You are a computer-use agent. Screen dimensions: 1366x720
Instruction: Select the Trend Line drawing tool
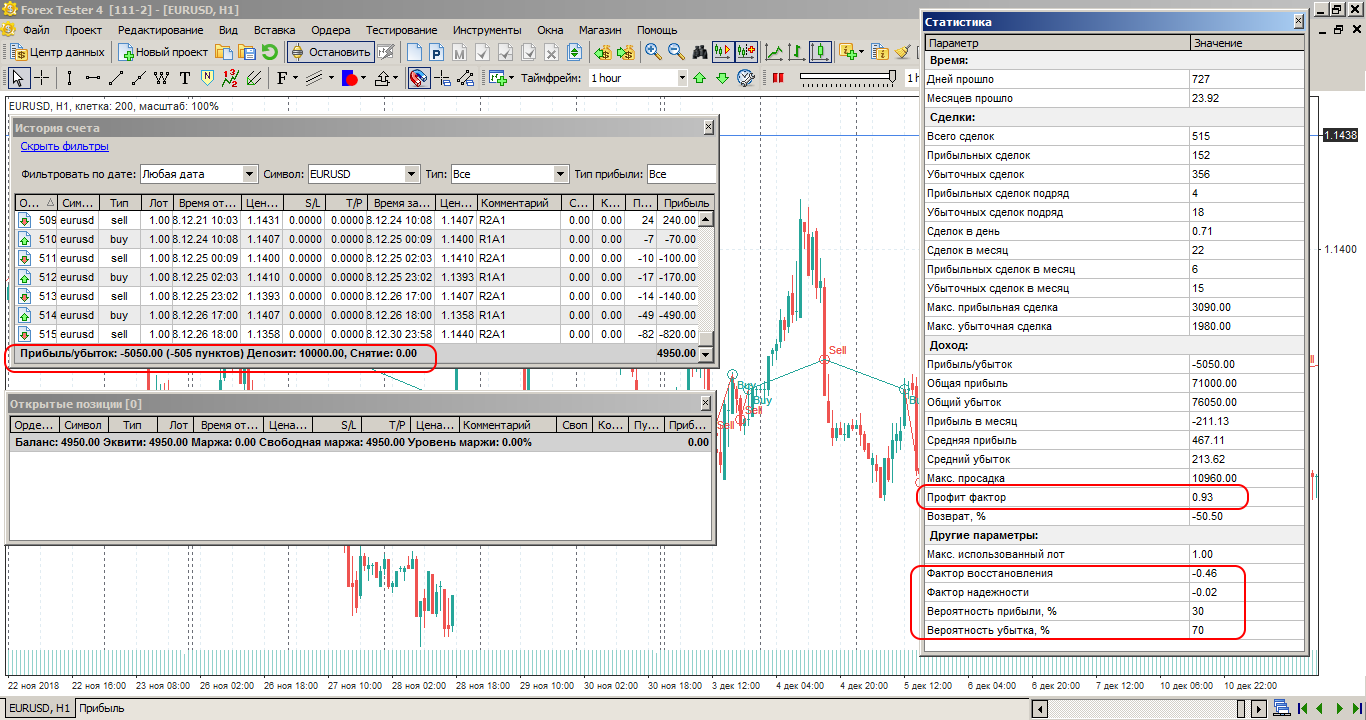[114, 76]
